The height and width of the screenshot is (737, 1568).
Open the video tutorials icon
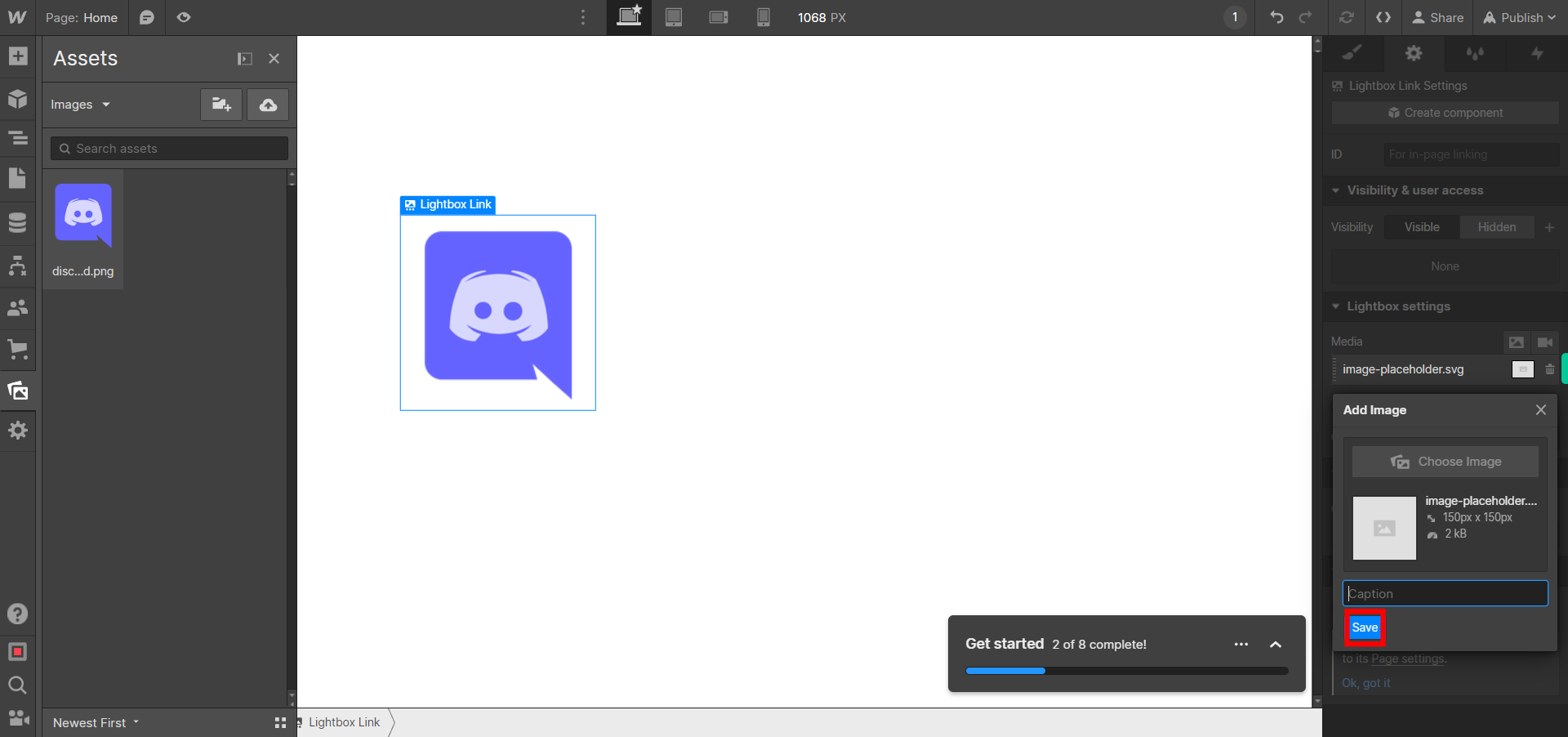click(18, 717)
